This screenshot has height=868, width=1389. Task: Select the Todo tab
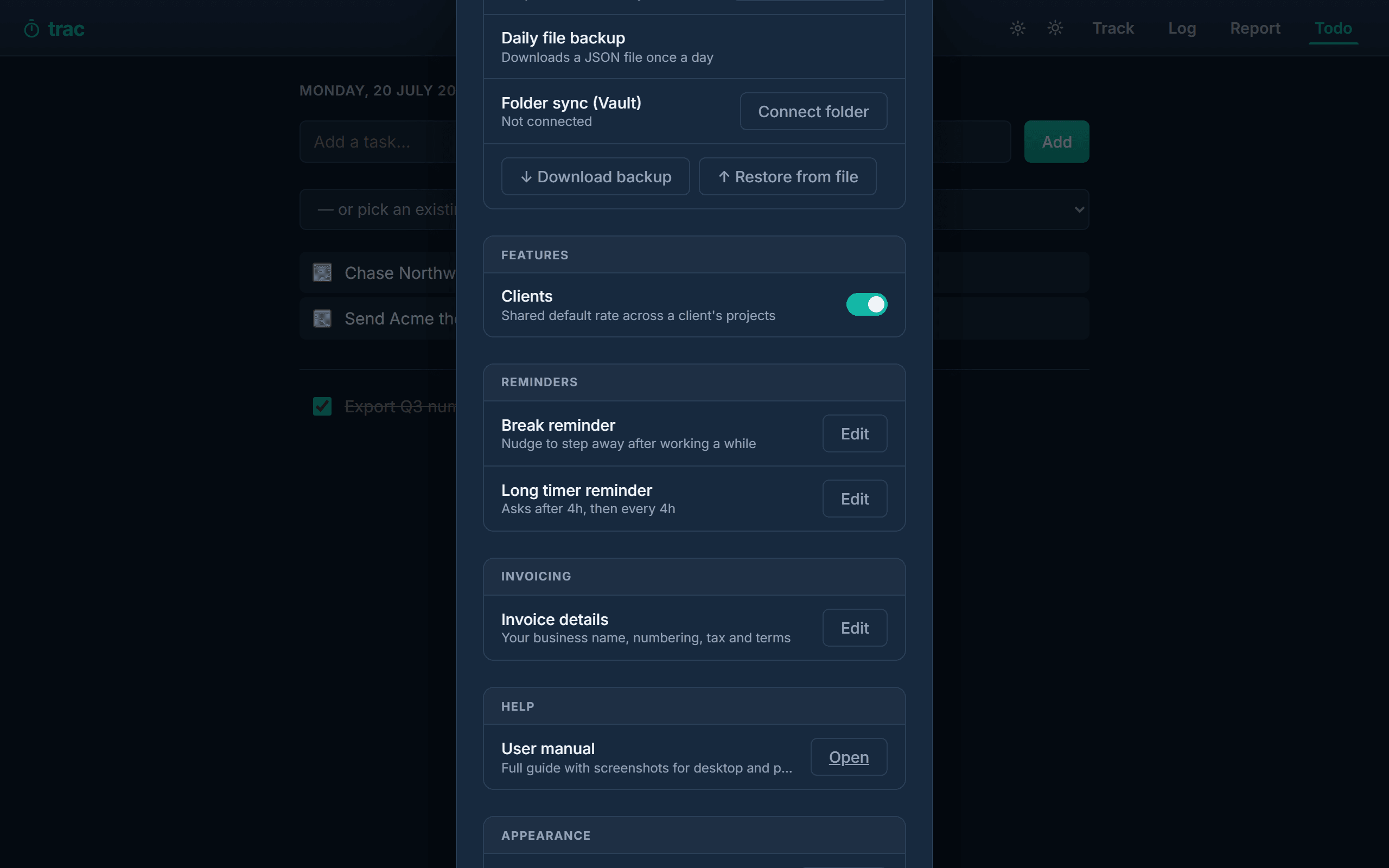1333,28
